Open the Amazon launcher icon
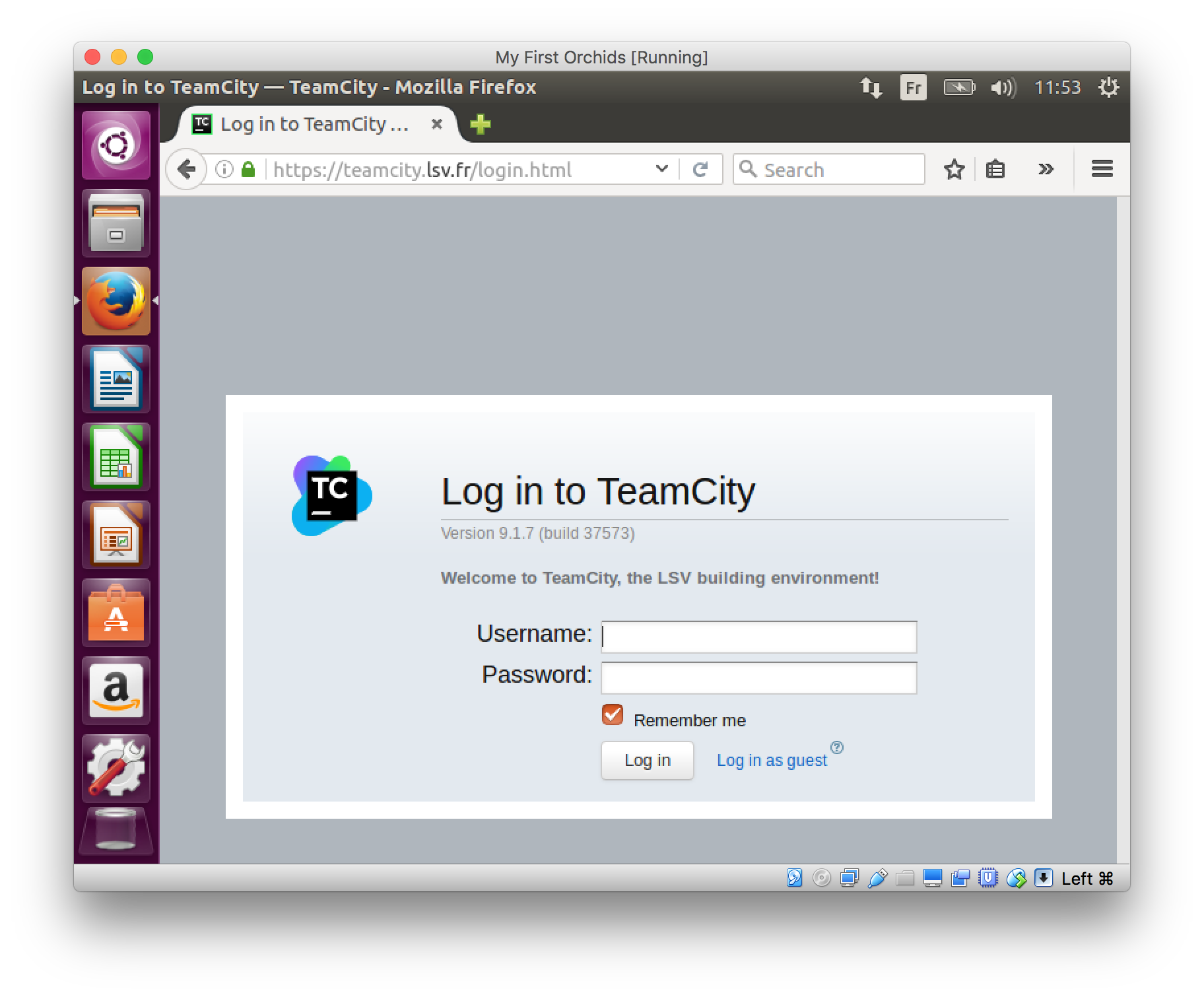 click(116, 691)
